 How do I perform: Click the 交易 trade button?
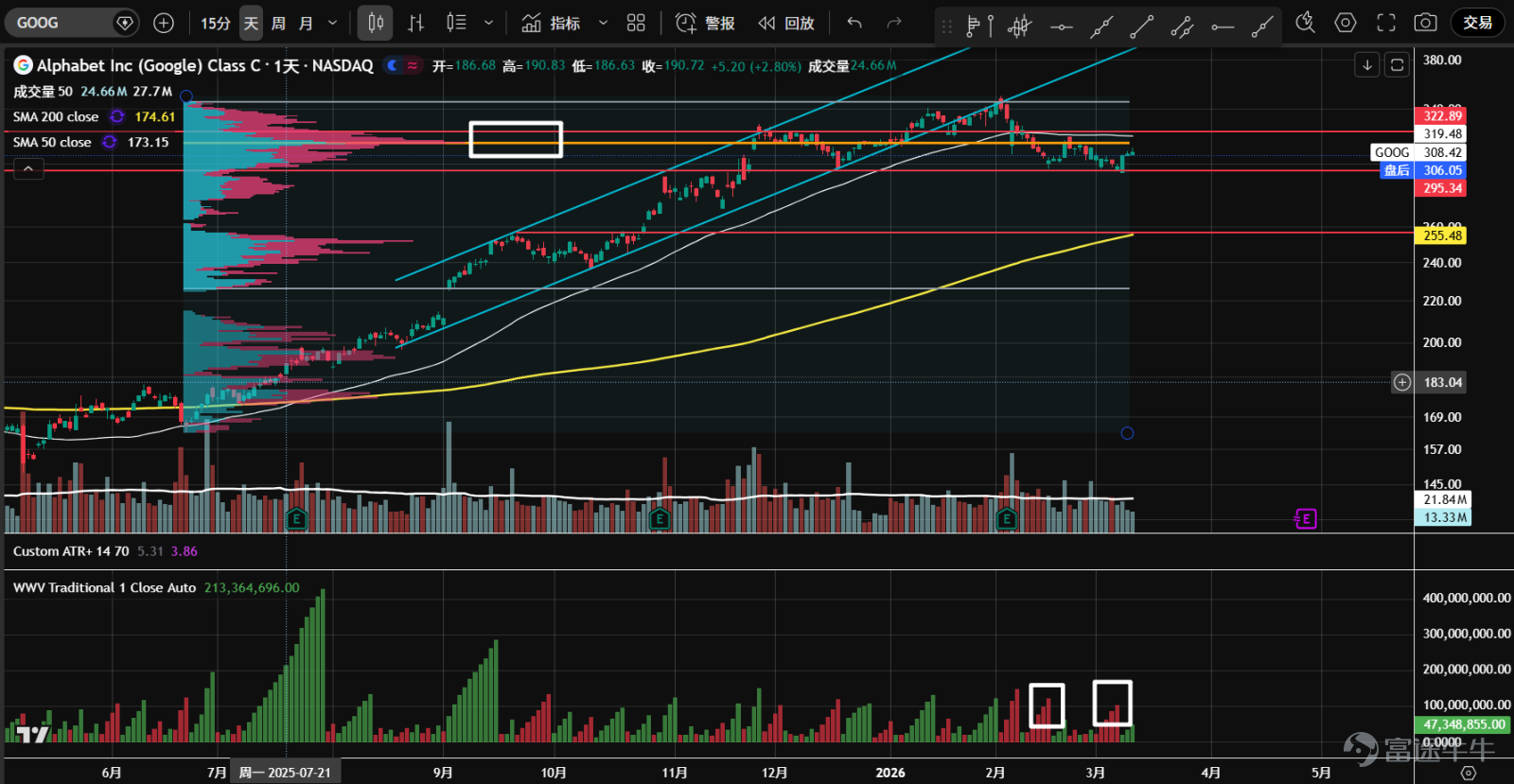[x=1477, y=23]
